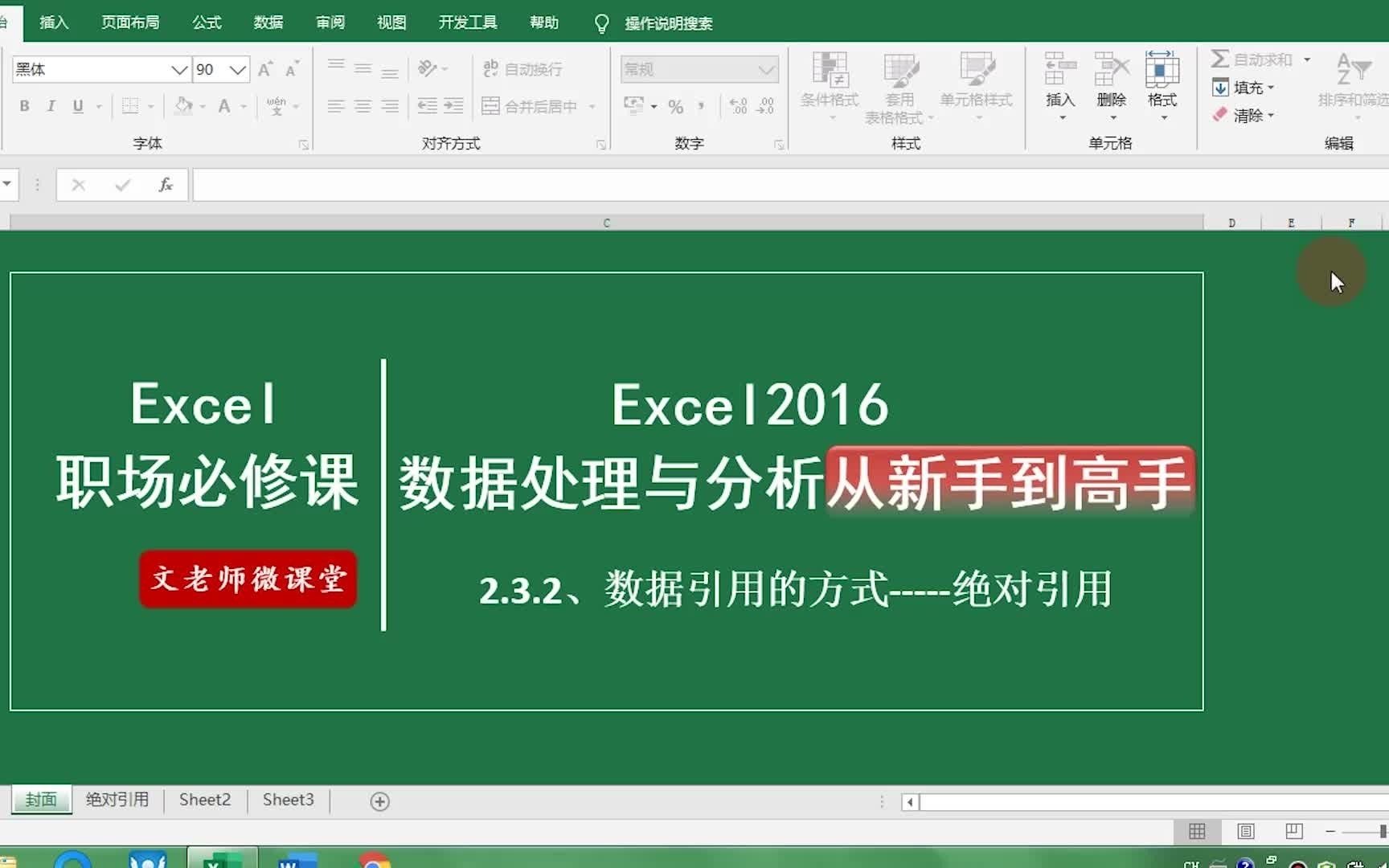Increase decimal places icon
Image resolution: width=1389 pixels, height=868 pixels.
[x=739, y=106]
